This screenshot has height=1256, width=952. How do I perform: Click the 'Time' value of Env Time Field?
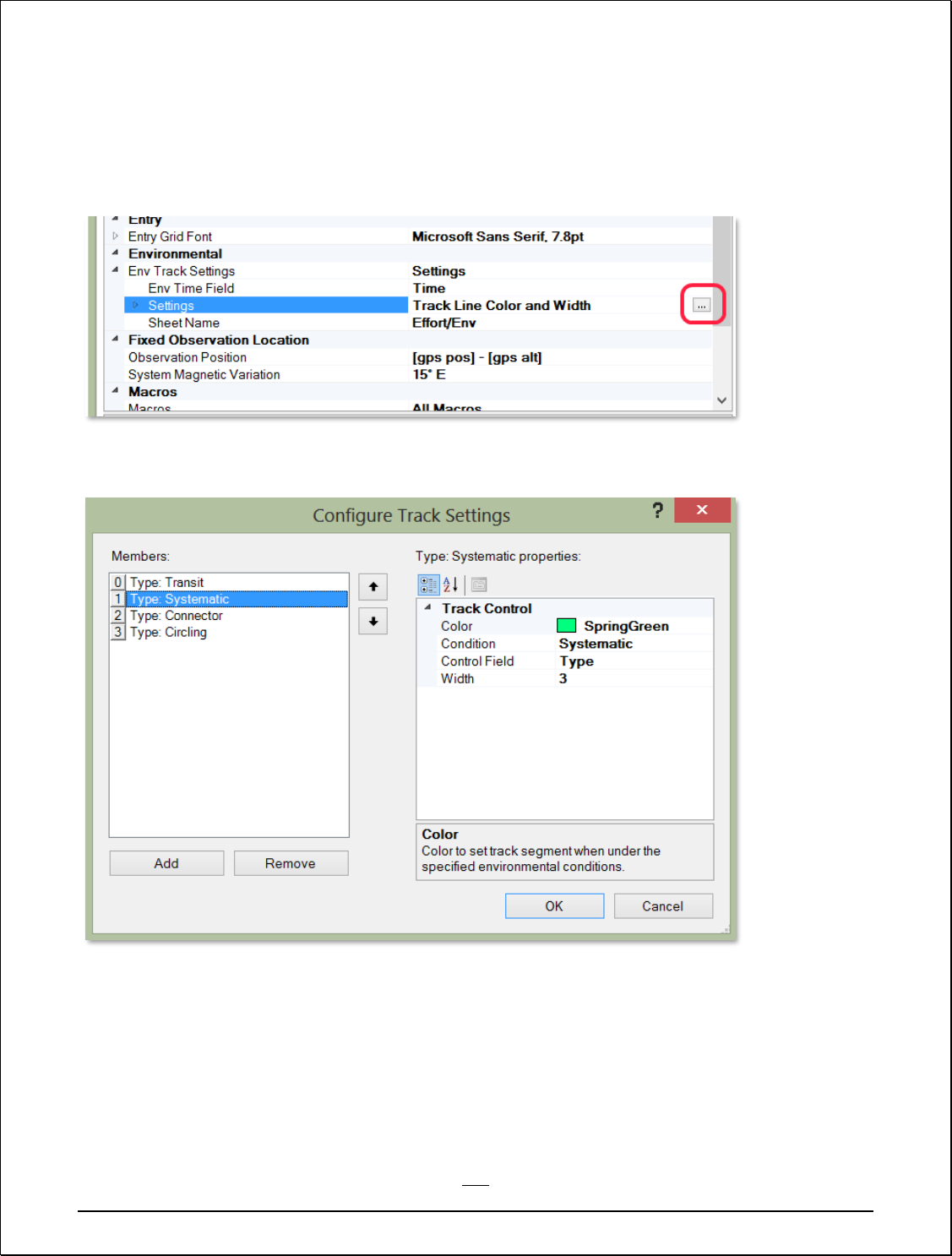point(429,288)
